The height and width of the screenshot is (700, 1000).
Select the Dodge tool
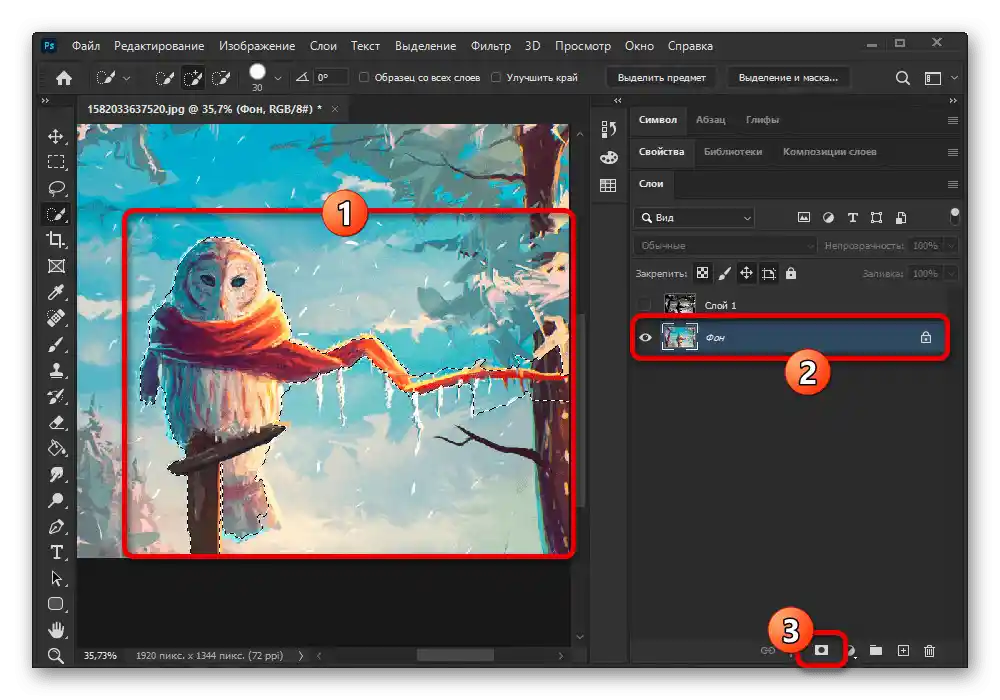click(56, 500)
